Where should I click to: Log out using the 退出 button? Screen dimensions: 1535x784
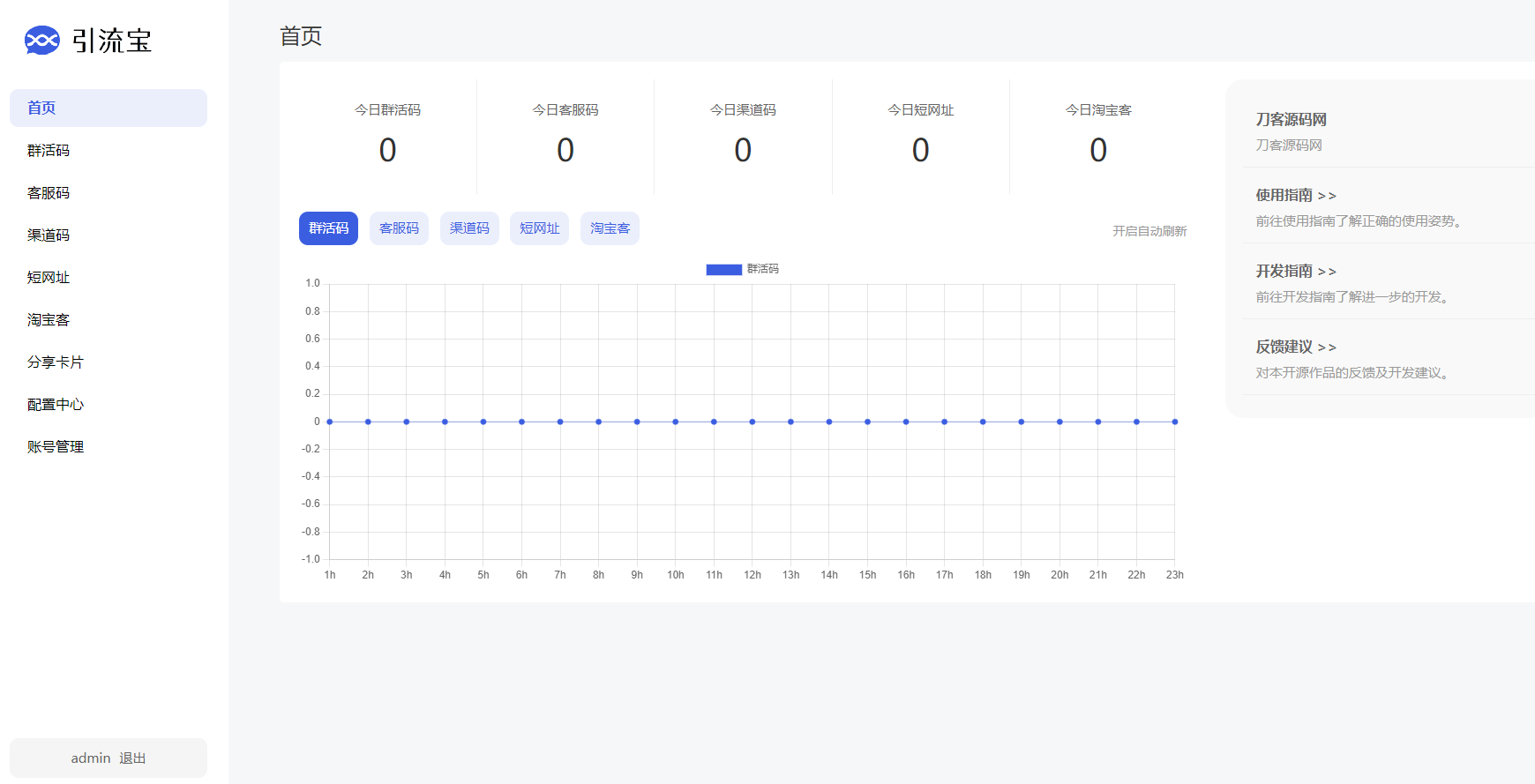tap(132, 758)
